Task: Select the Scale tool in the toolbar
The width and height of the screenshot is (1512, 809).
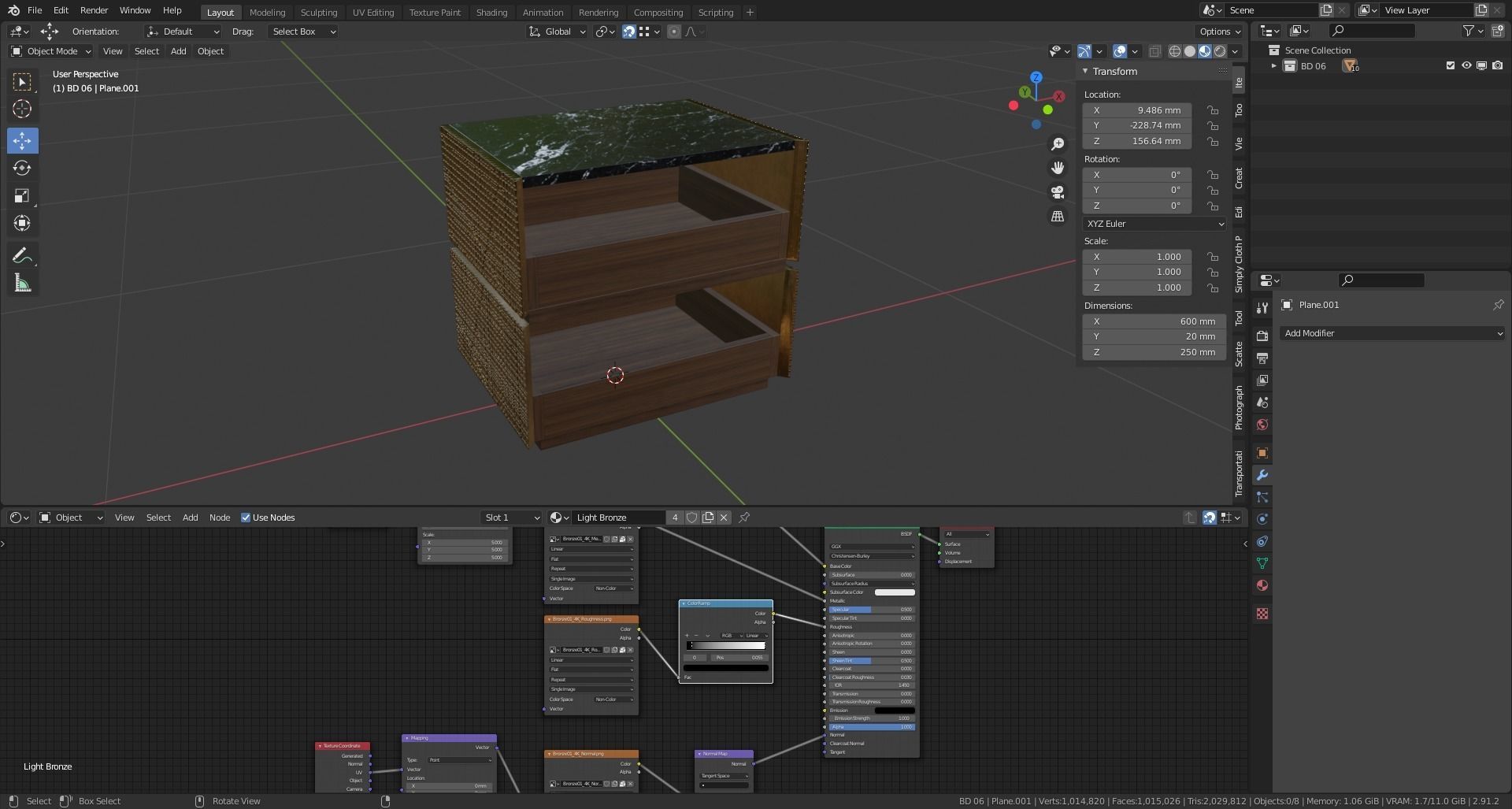Action: tap(22, 195)
